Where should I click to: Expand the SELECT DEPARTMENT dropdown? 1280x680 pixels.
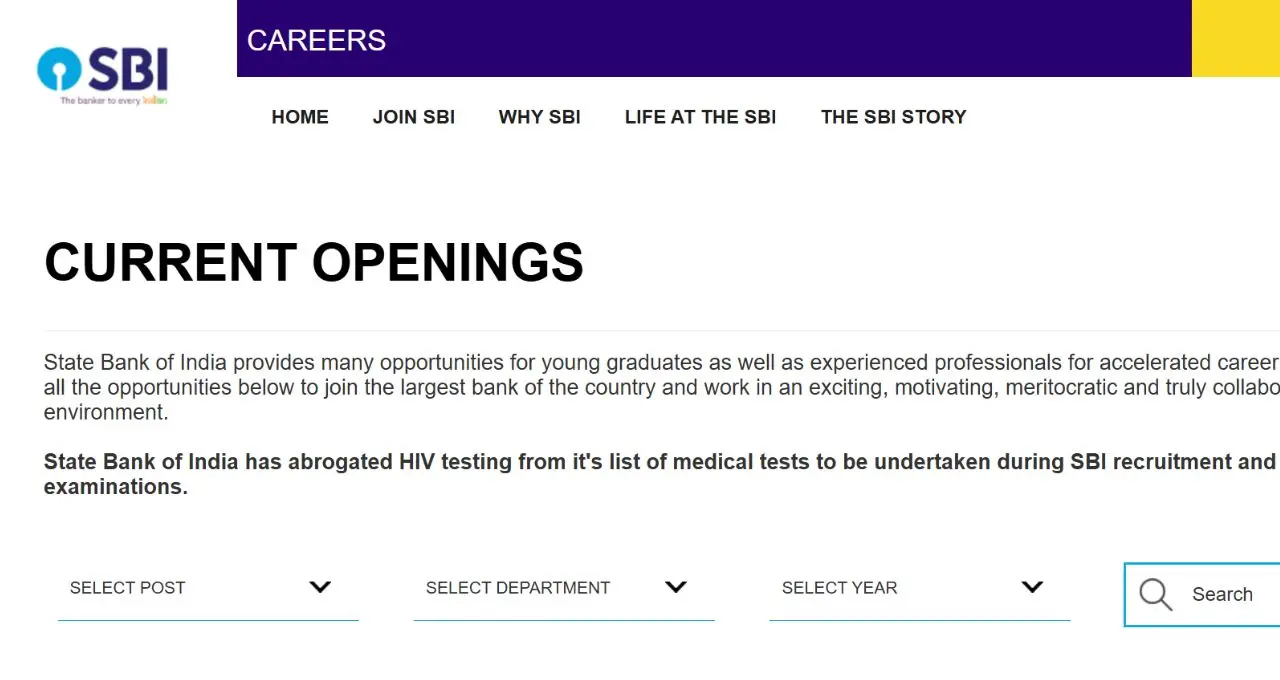coord(564,588)
